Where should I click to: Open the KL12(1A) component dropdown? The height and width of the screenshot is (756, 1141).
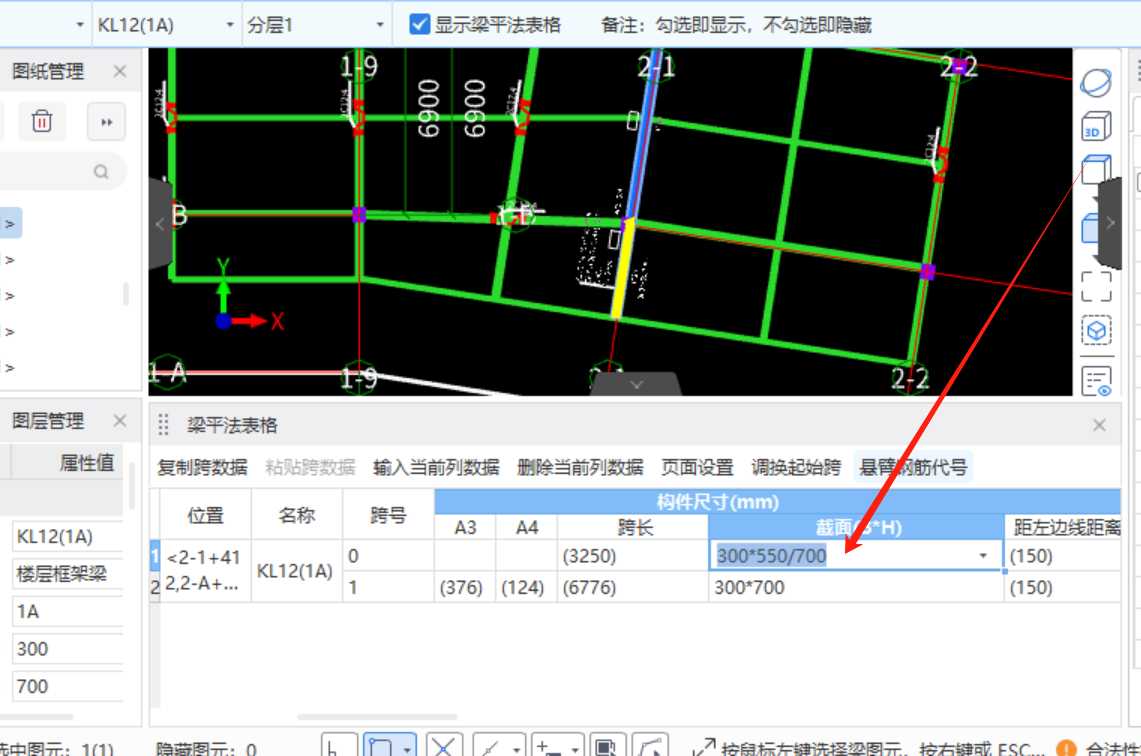pyautogui.click(x=230, y=25)
